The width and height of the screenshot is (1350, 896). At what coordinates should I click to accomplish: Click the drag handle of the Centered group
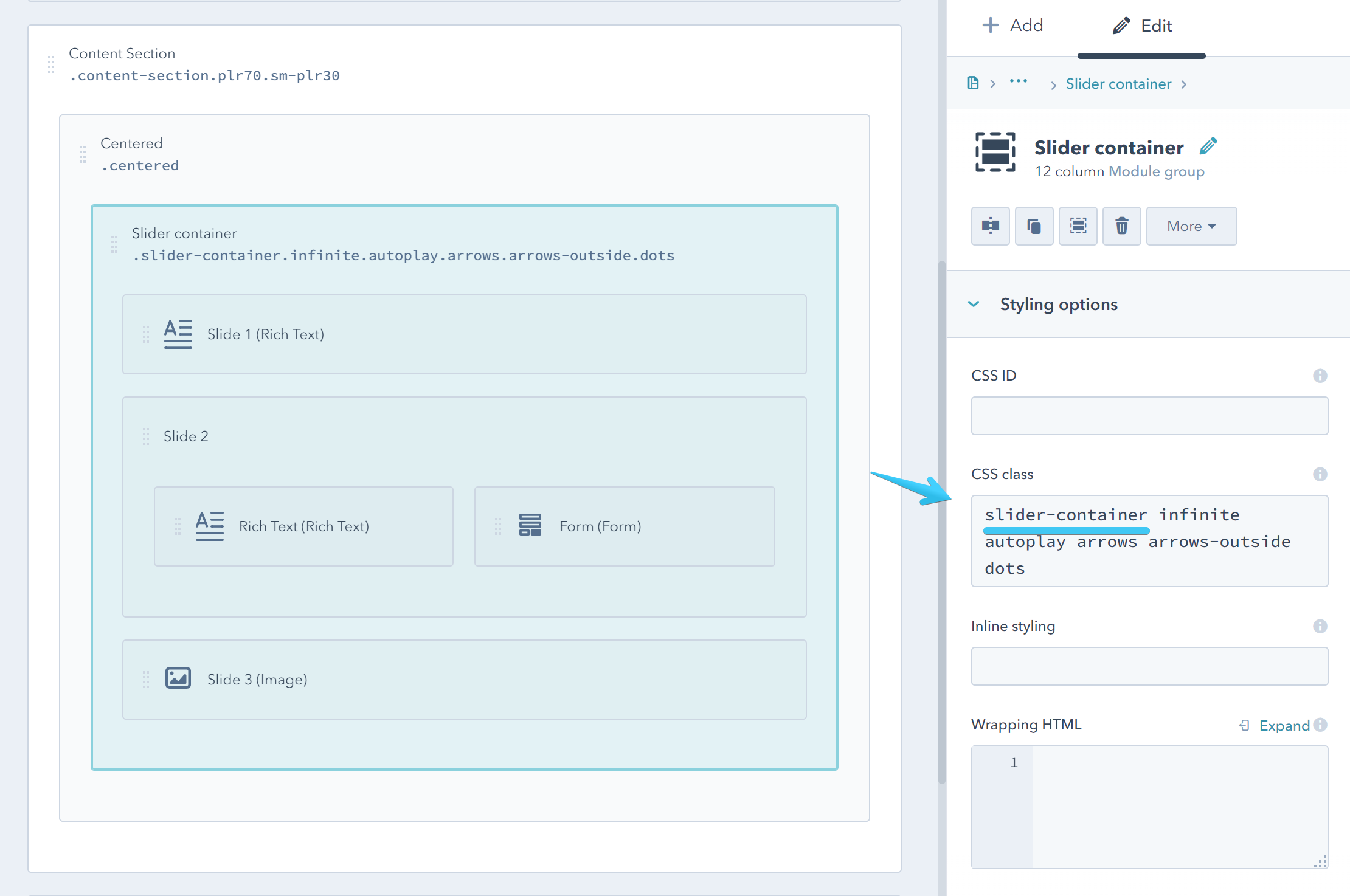click(83, 154)
